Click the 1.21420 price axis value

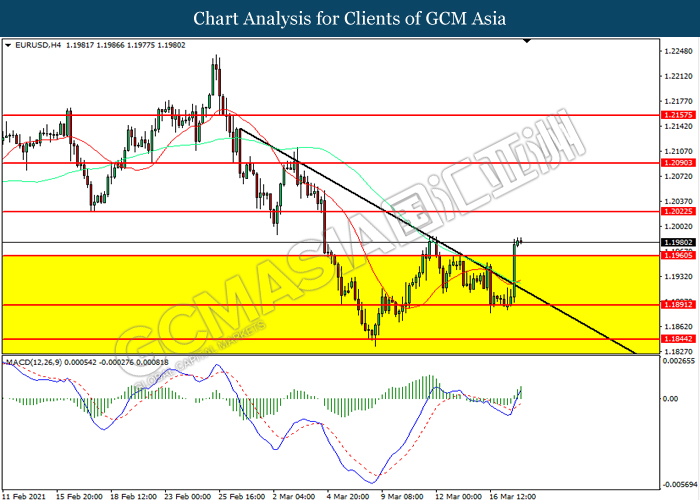(x=679, y=126)
